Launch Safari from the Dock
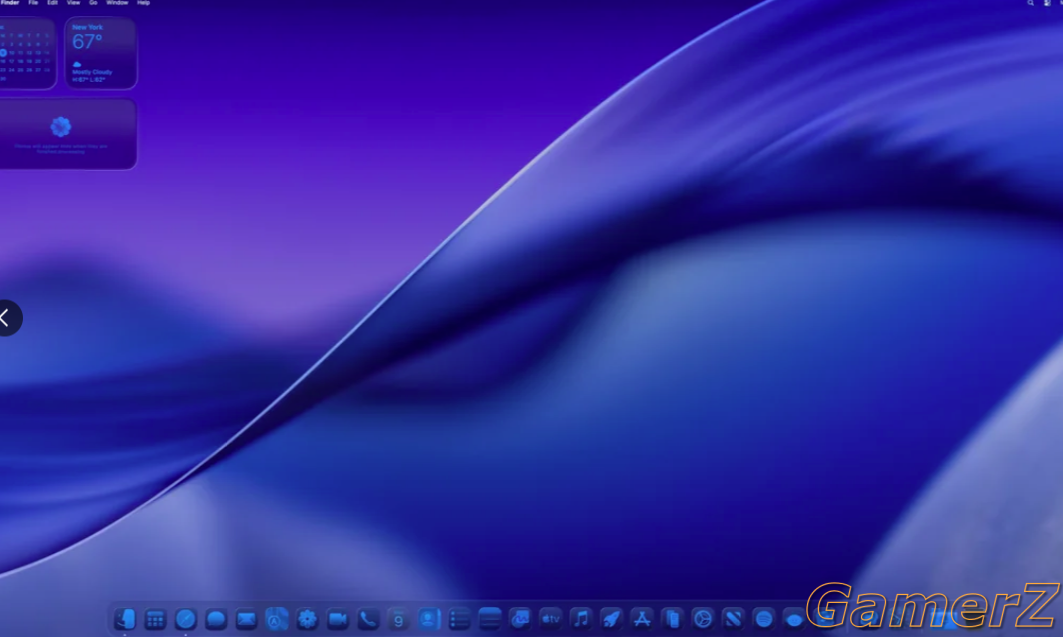The image size is (1063, 637). click(186, 619)
